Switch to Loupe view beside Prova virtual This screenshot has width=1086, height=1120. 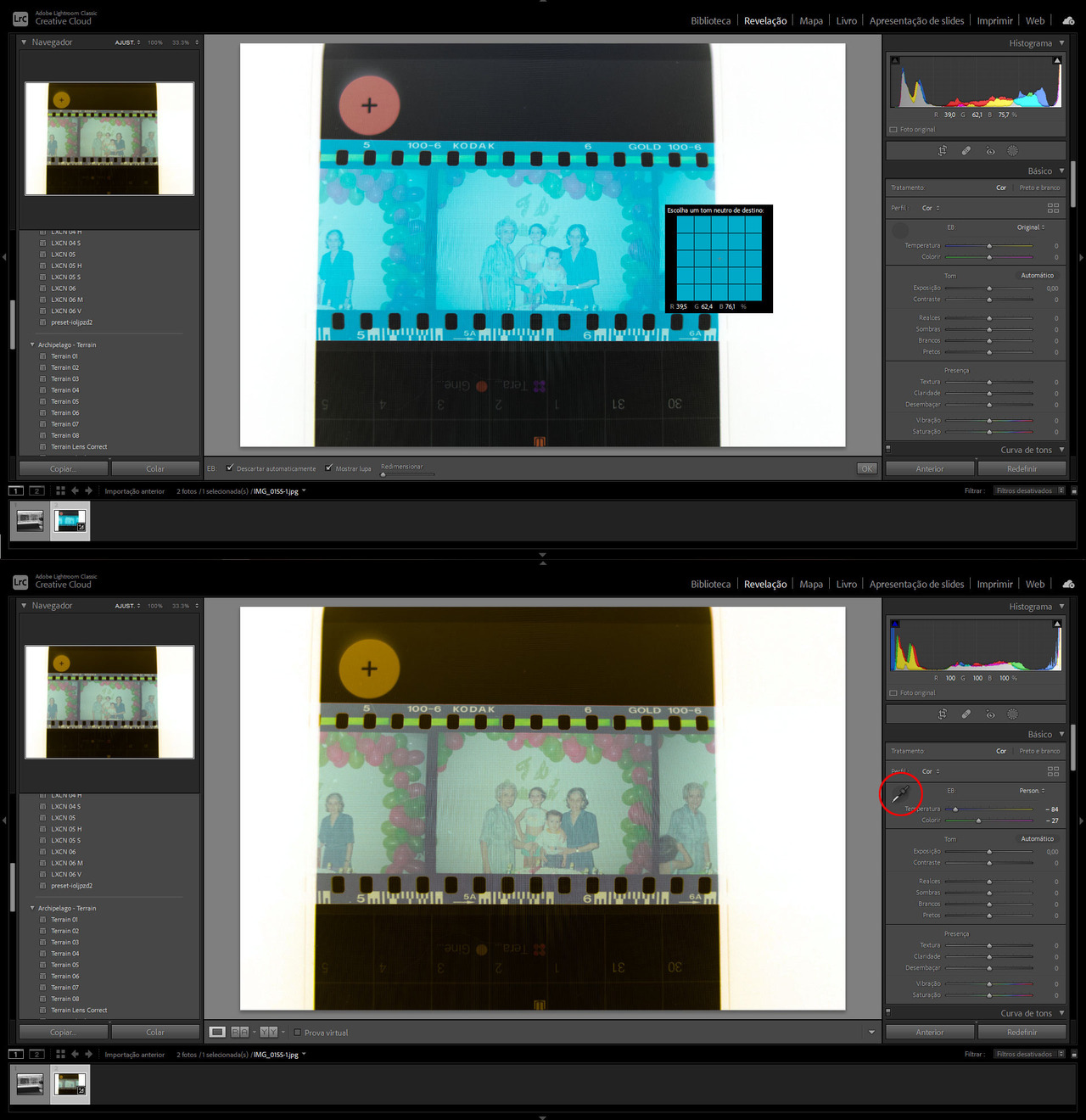(218, 1032)
